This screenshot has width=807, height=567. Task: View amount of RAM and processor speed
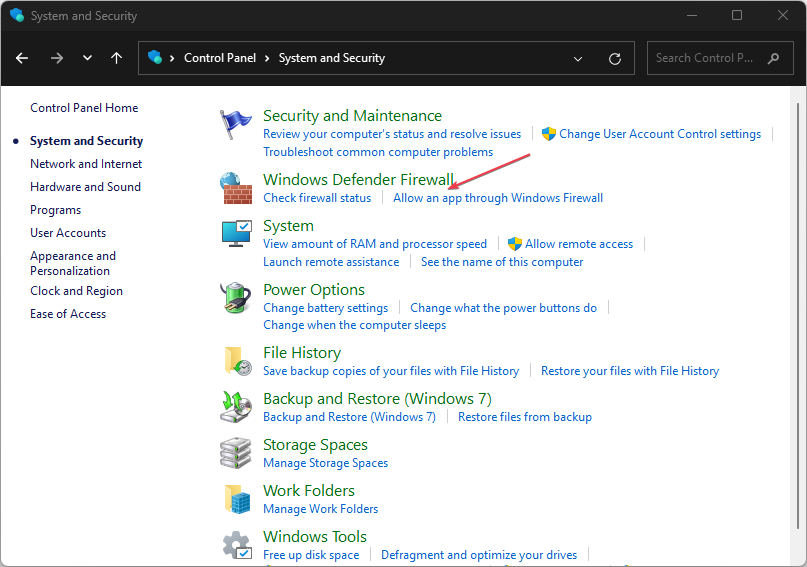(375, 244)
